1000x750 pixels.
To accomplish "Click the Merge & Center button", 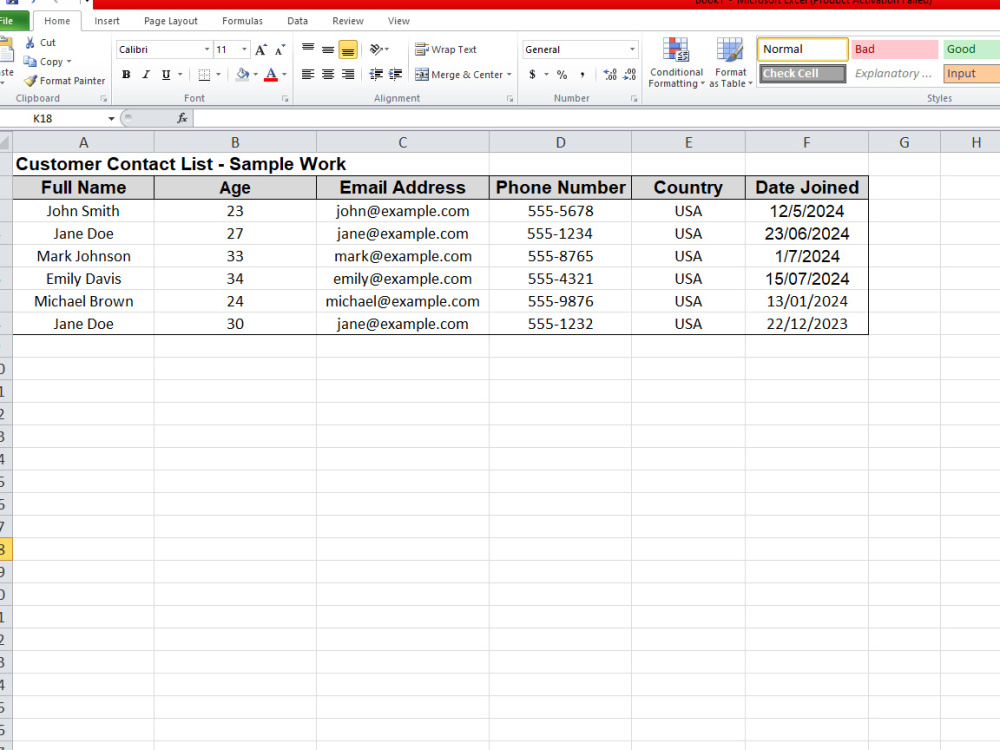I will [x=459, y=75].
